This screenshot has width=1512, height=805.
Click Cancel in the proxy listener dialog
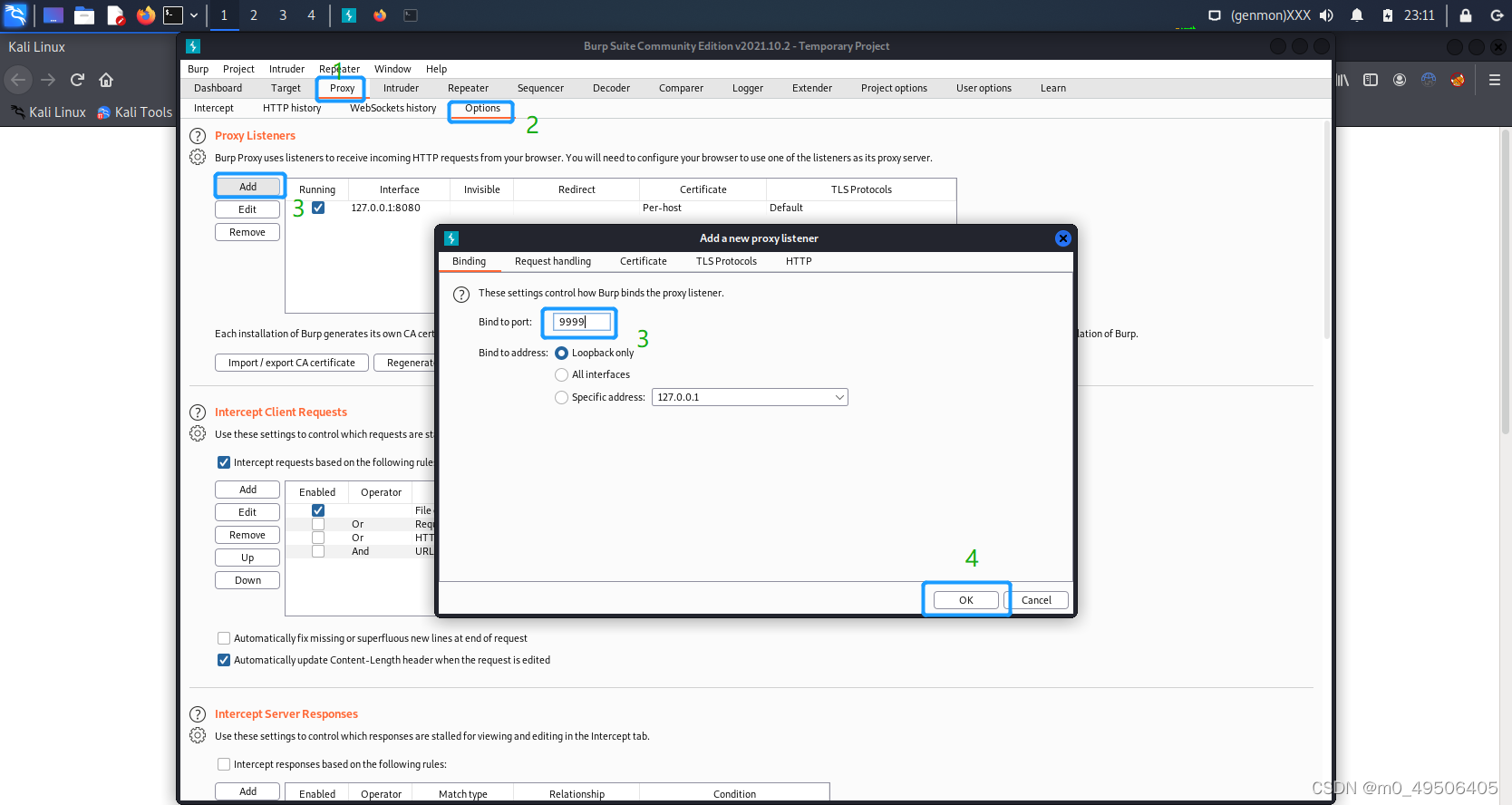click(1036, 600)
